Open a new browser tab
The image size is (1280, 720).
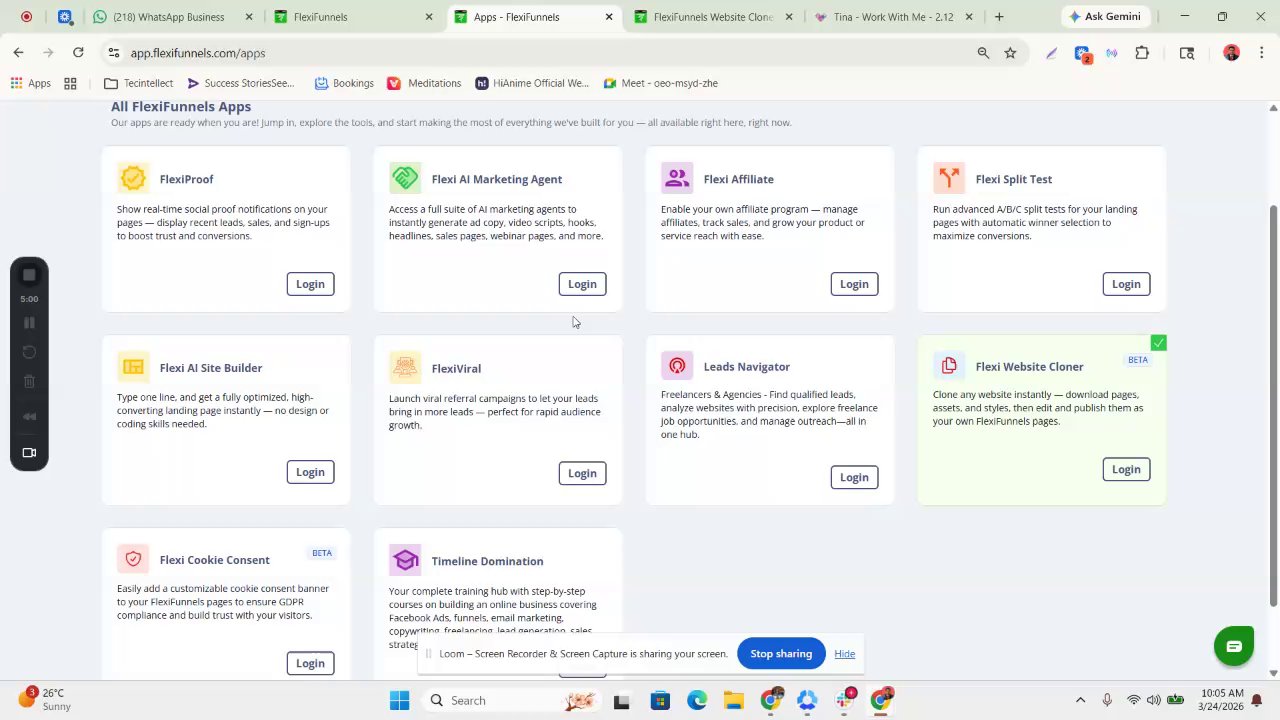(999, 17)
